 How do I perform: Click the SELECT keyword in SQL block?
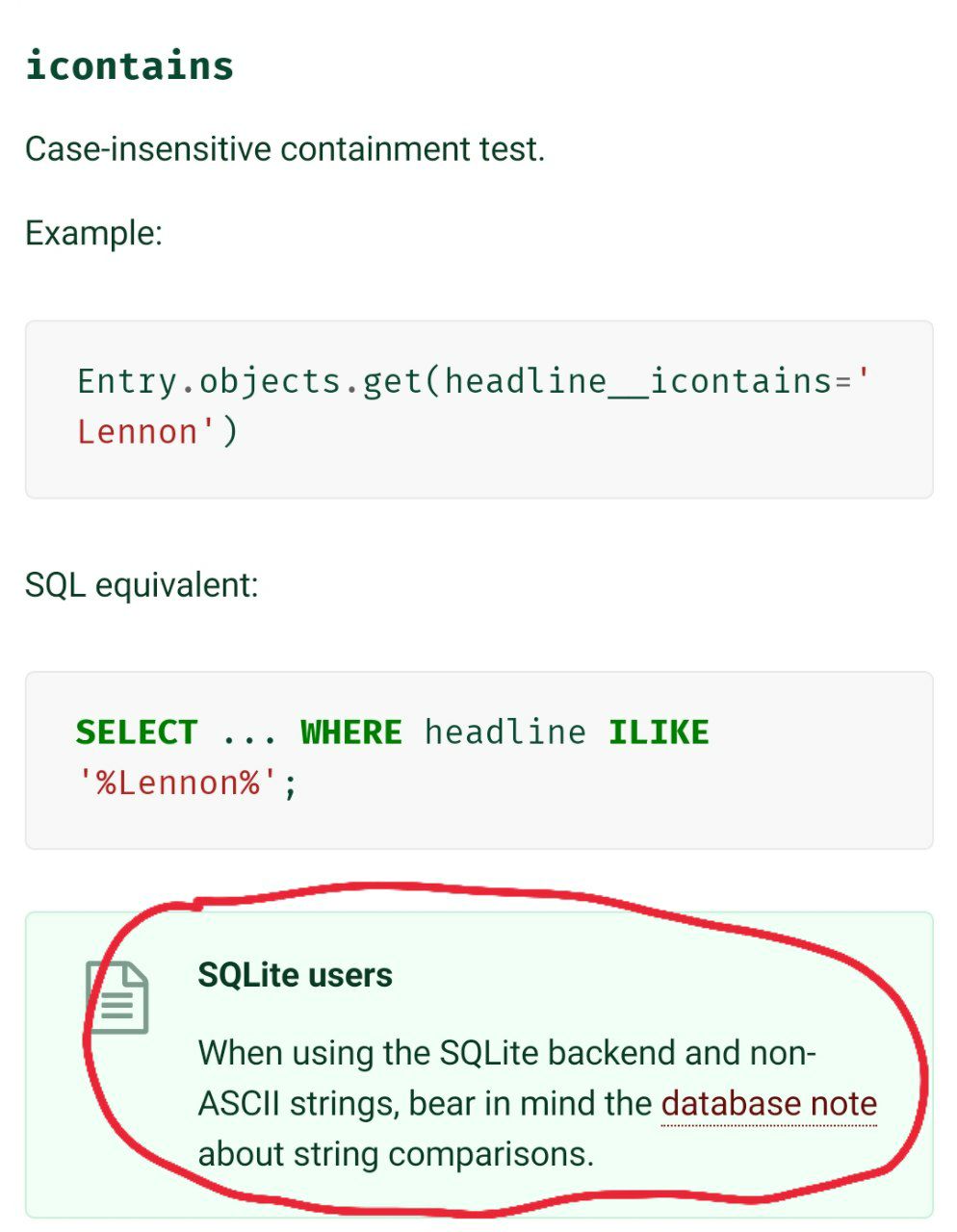coord(137,732)
